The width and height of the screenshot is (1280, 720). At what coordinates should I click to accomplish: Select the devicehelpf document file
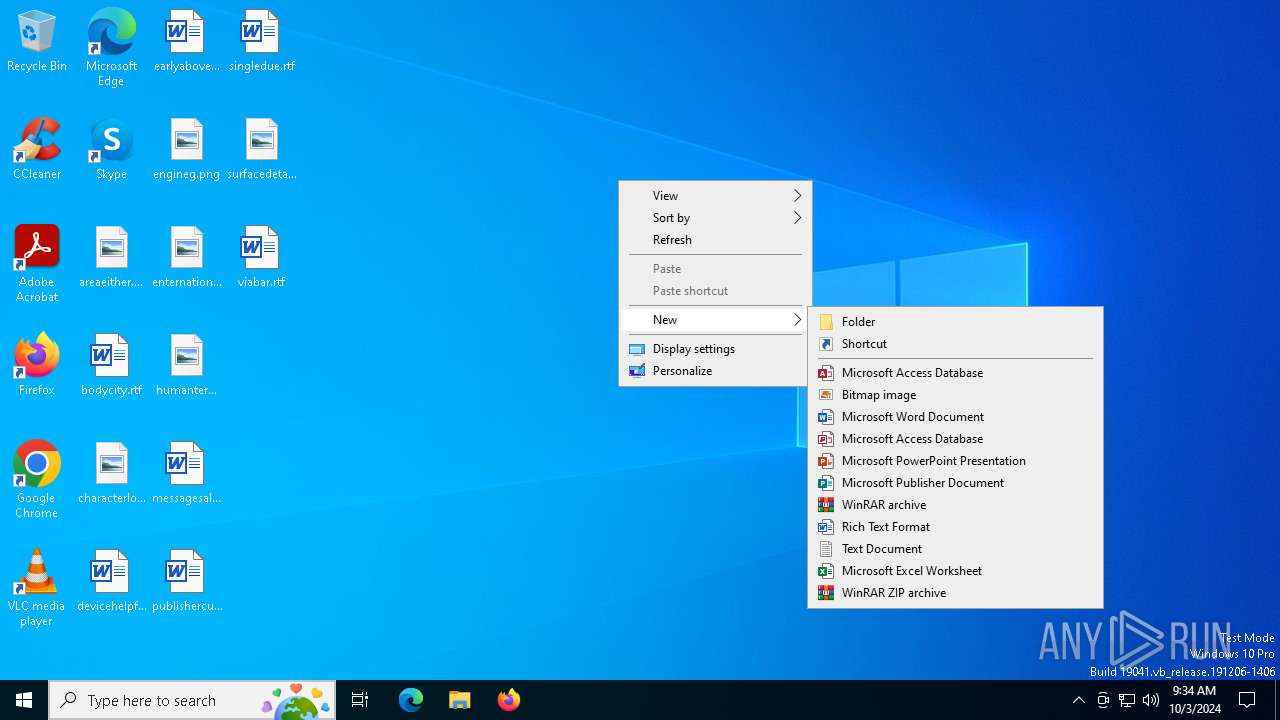[111, 582]
